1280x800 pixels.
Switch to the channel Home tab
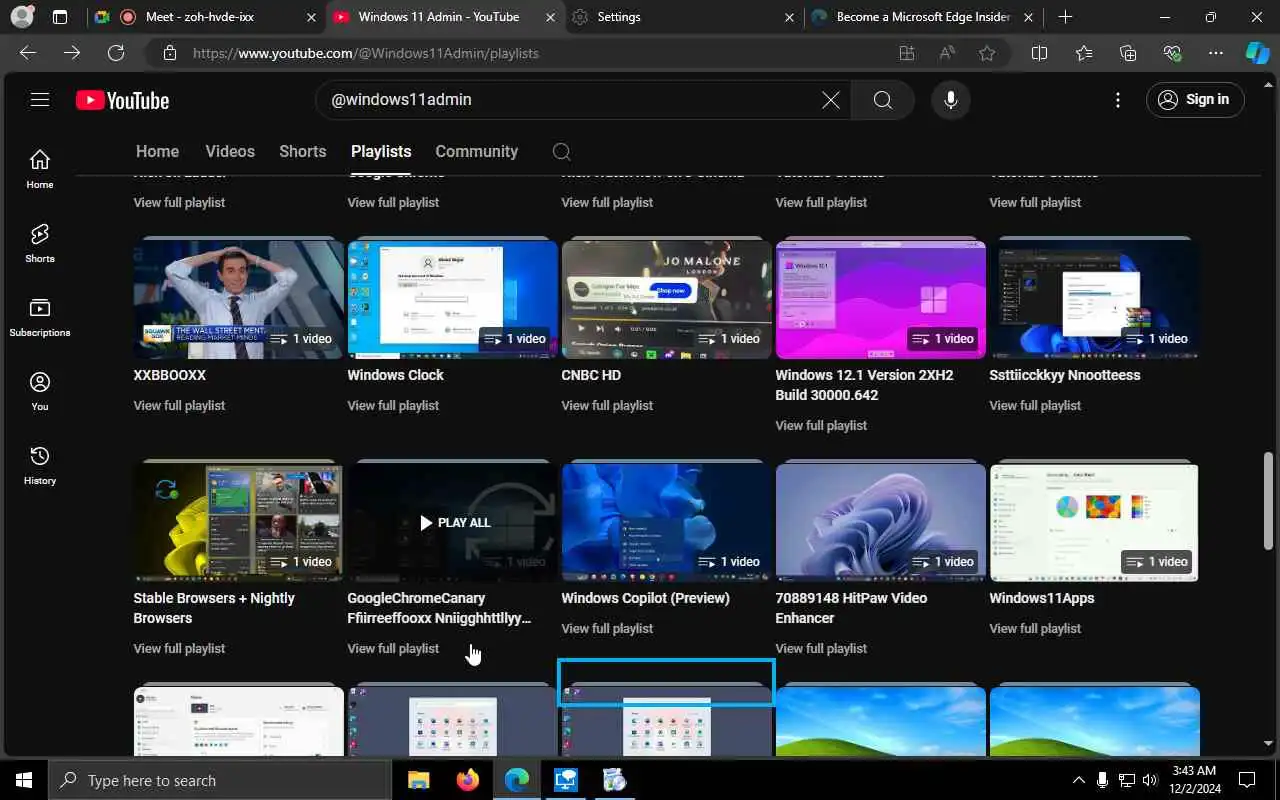[157, 151]
